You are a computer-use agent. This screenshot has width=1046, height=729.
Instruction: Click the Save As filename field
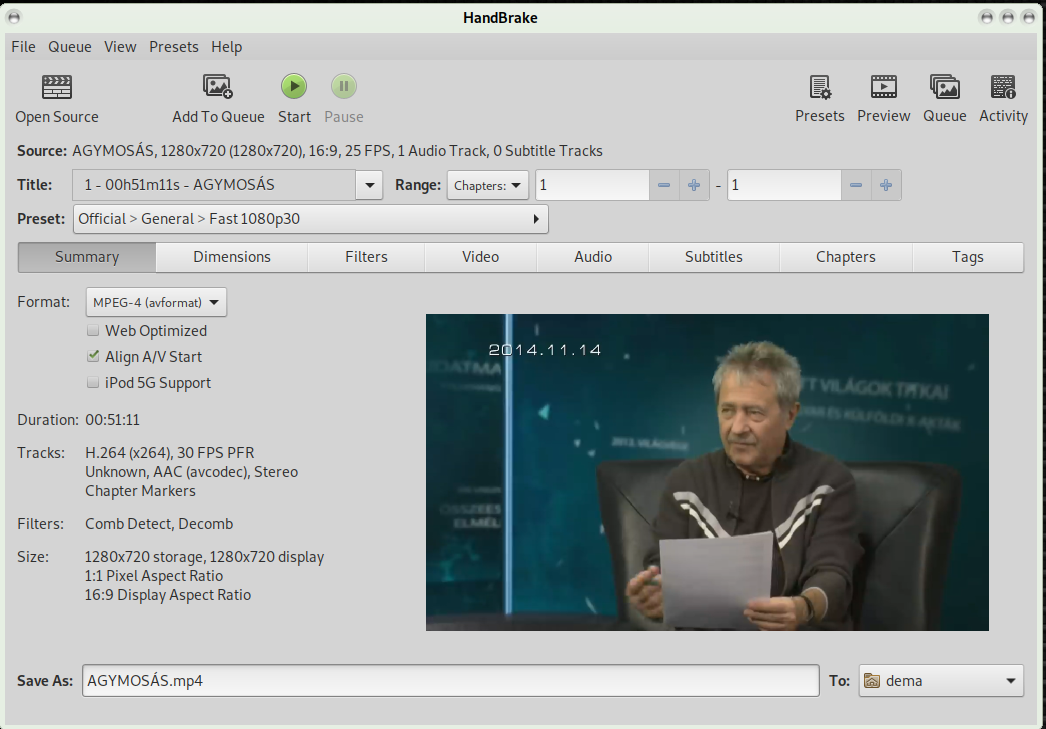pos(450,681)
